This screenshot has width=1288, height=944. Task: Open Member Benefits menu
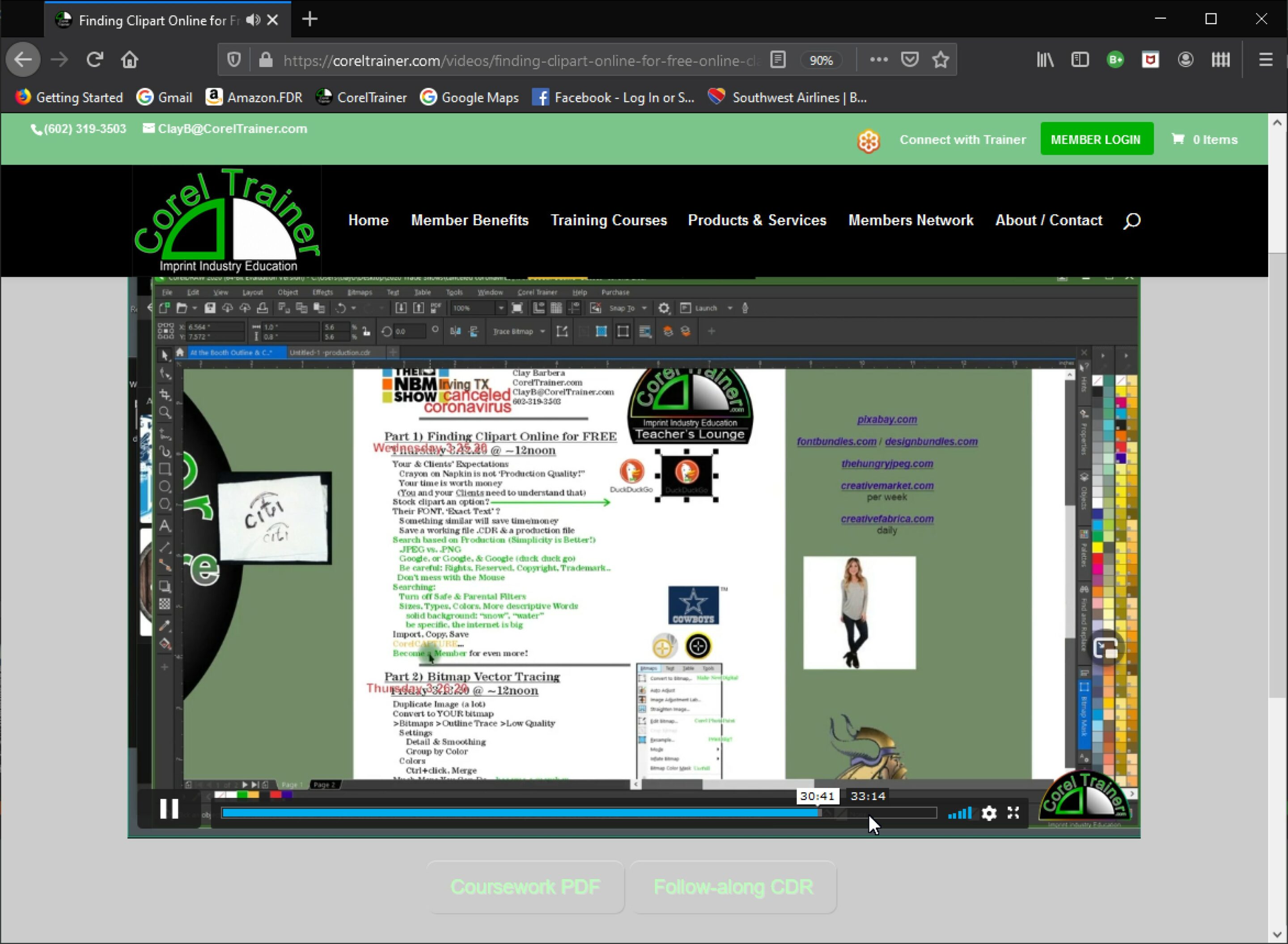point(470,220)
